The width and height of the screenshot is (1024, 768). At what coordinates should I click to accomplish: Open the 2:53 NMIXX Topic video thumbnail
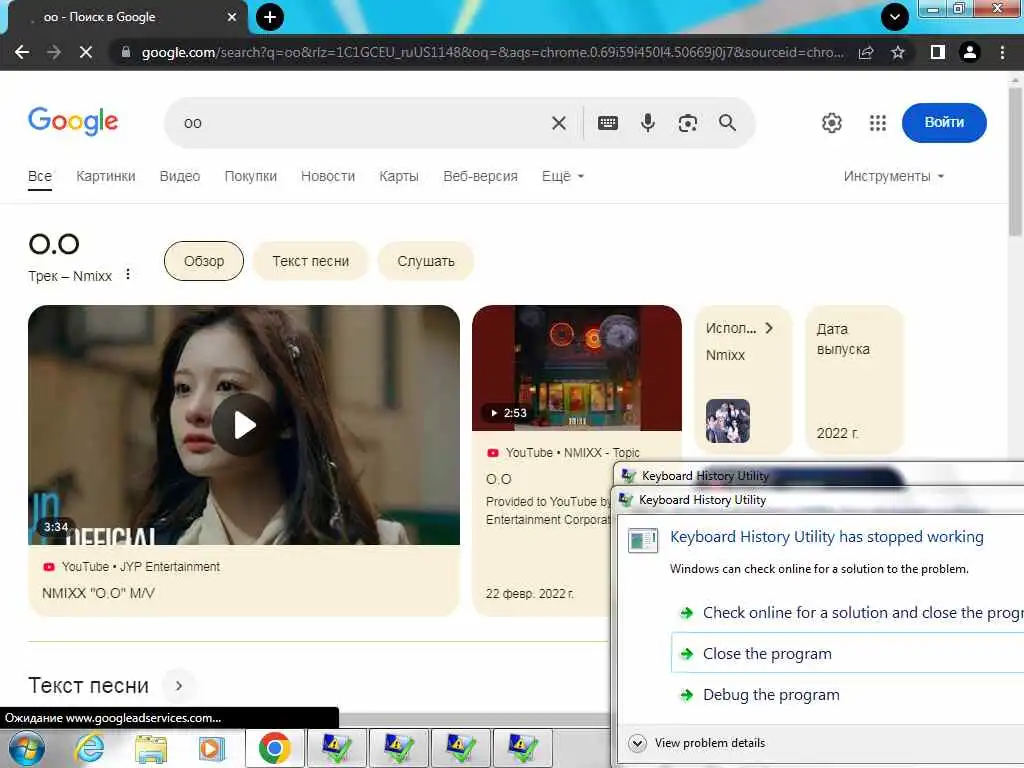point(577,368)
